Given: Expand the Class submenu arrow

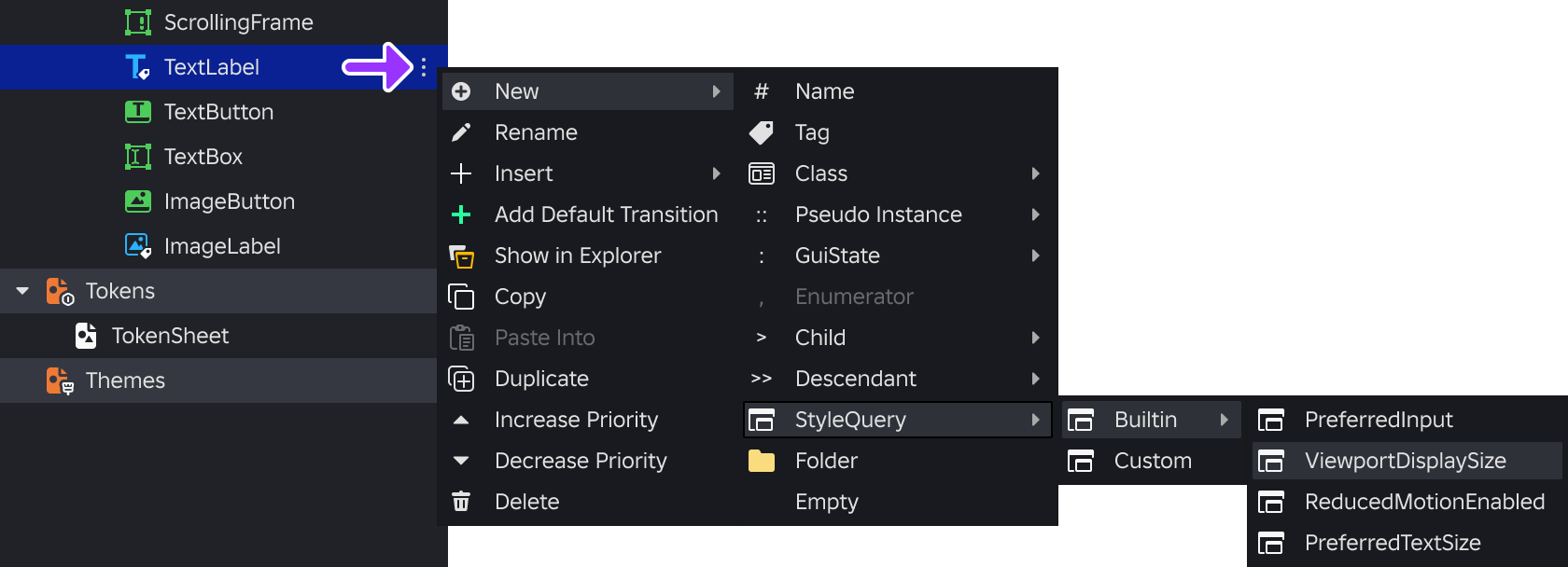Looking at the screenshot, I should point(1035,173).
